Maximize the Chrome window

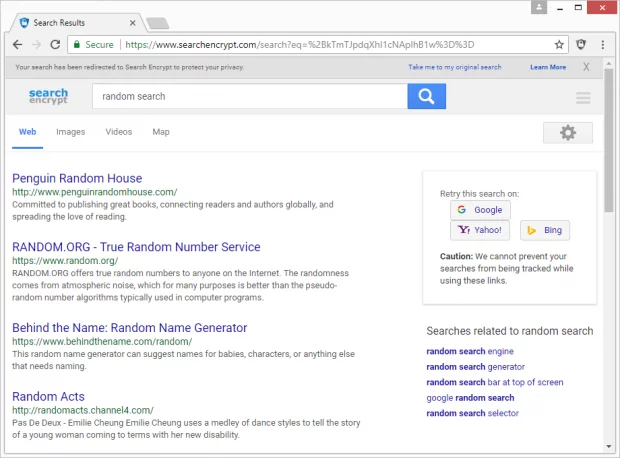(x=578, y=8)
